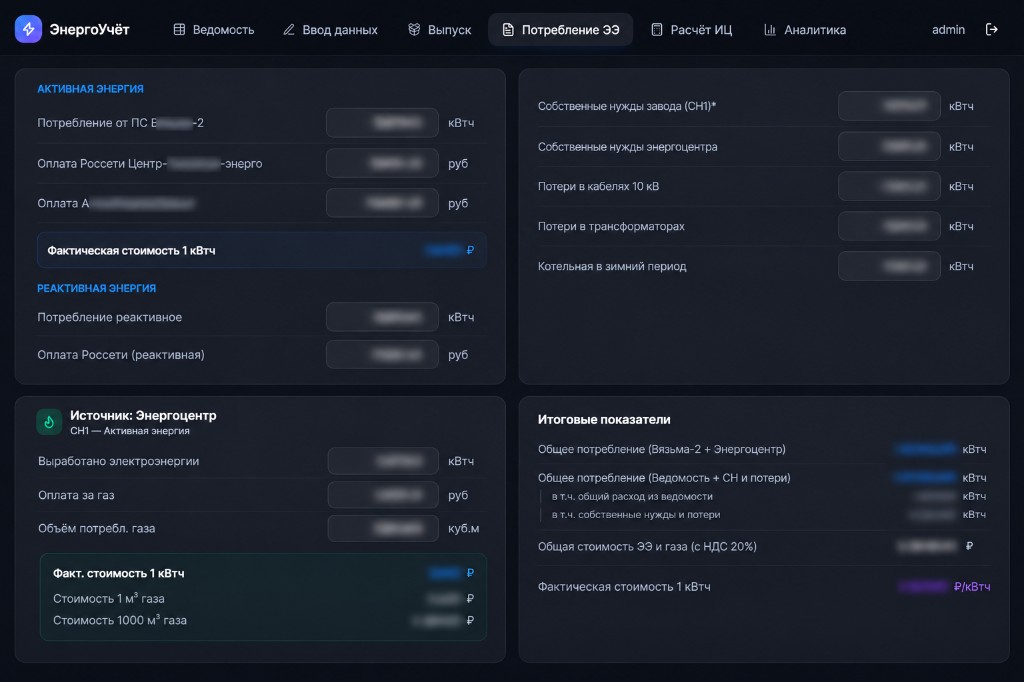
Task: Click the green flame icon of Энергоцентр source
Action: (49, 422)
